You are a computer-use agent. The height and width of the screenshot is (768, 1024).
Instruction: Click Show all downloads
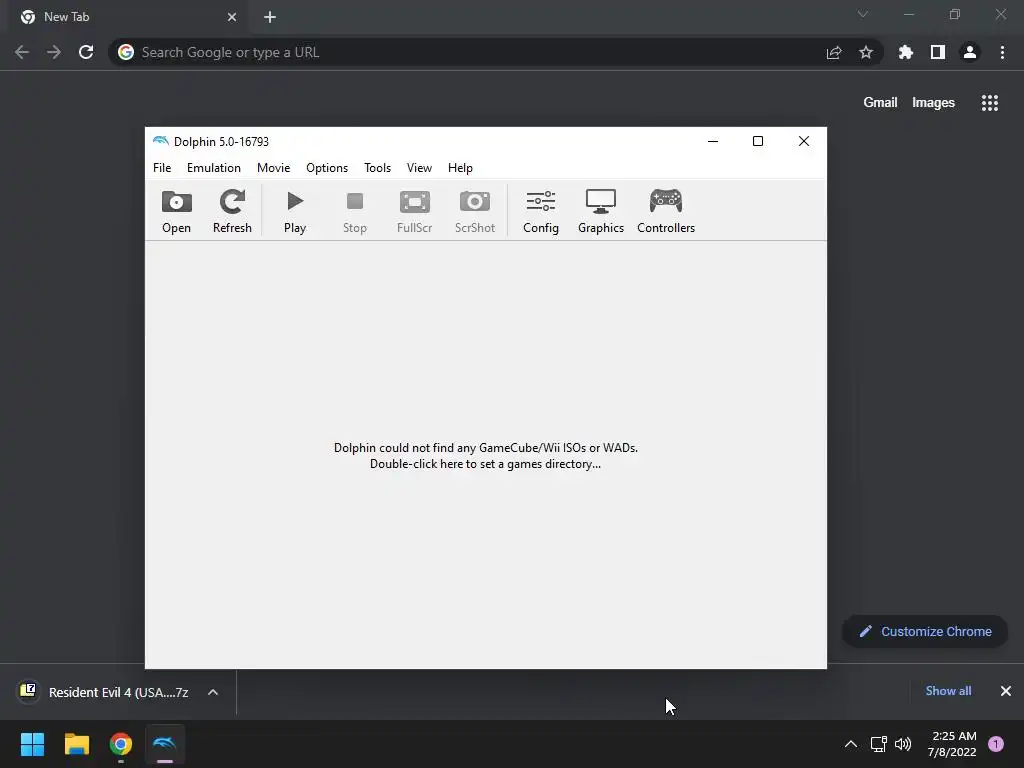(x=948, y=691)
